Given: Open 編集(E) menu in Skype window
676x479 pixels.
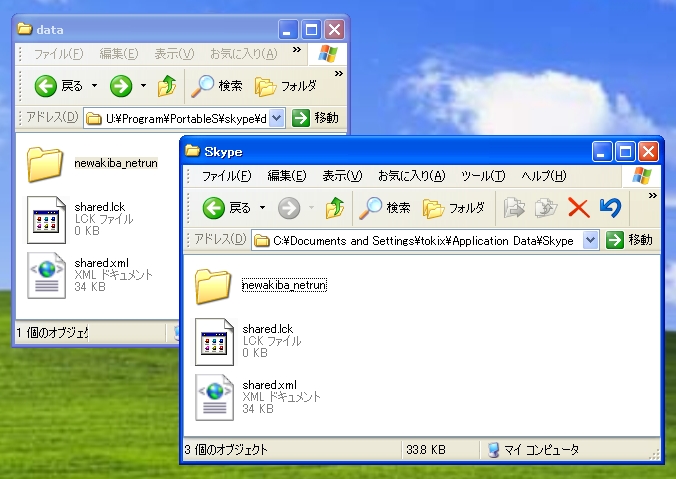Looking at the screenshot, I should 287,176.
